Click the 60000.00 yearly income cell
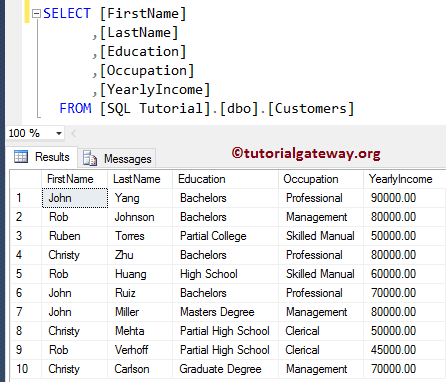The width and height of the screenshot is (446, 382). [x=405, y=274]
